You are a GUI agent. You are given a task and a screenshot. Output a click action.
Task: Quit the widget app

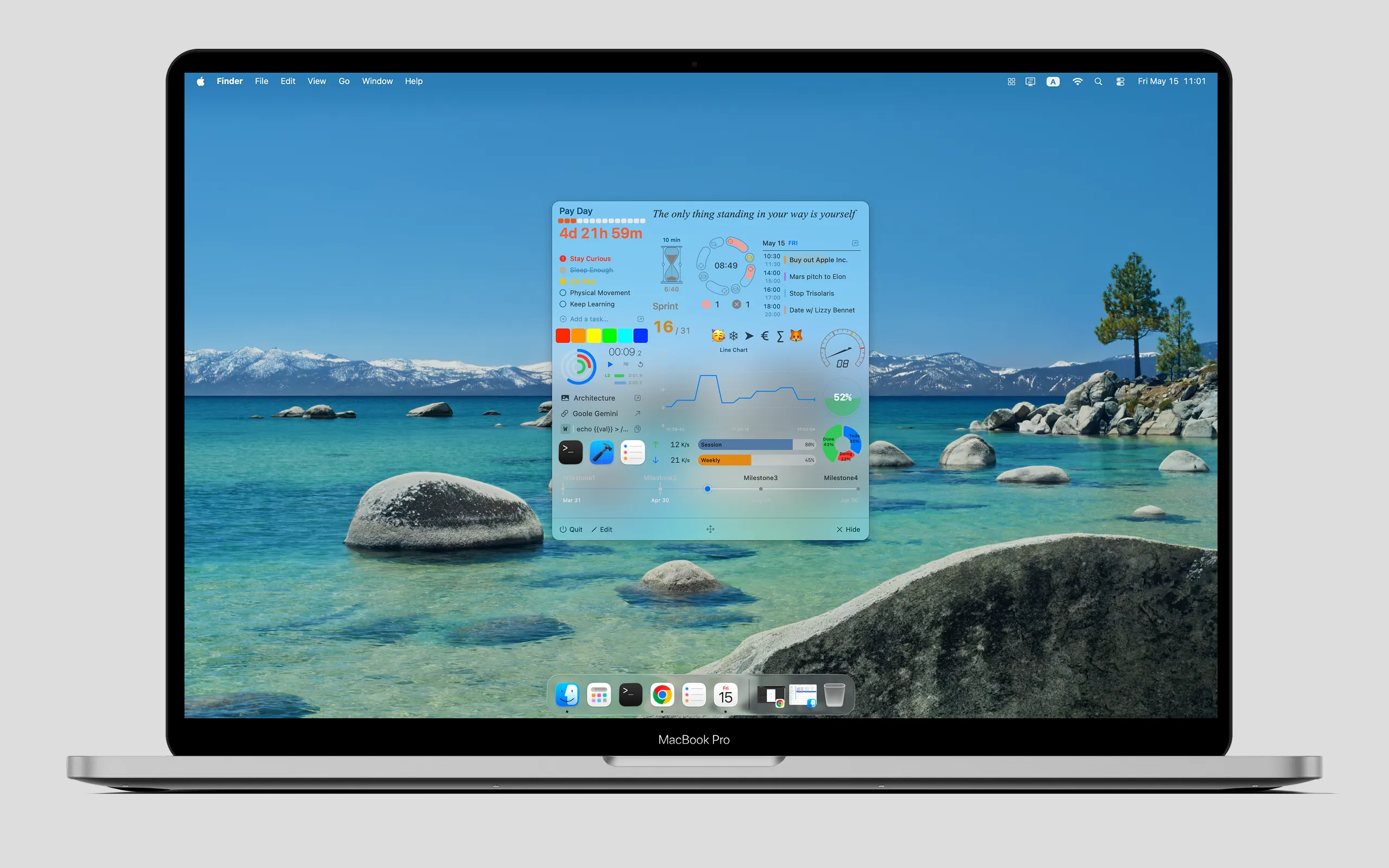(x=571, y=529)
